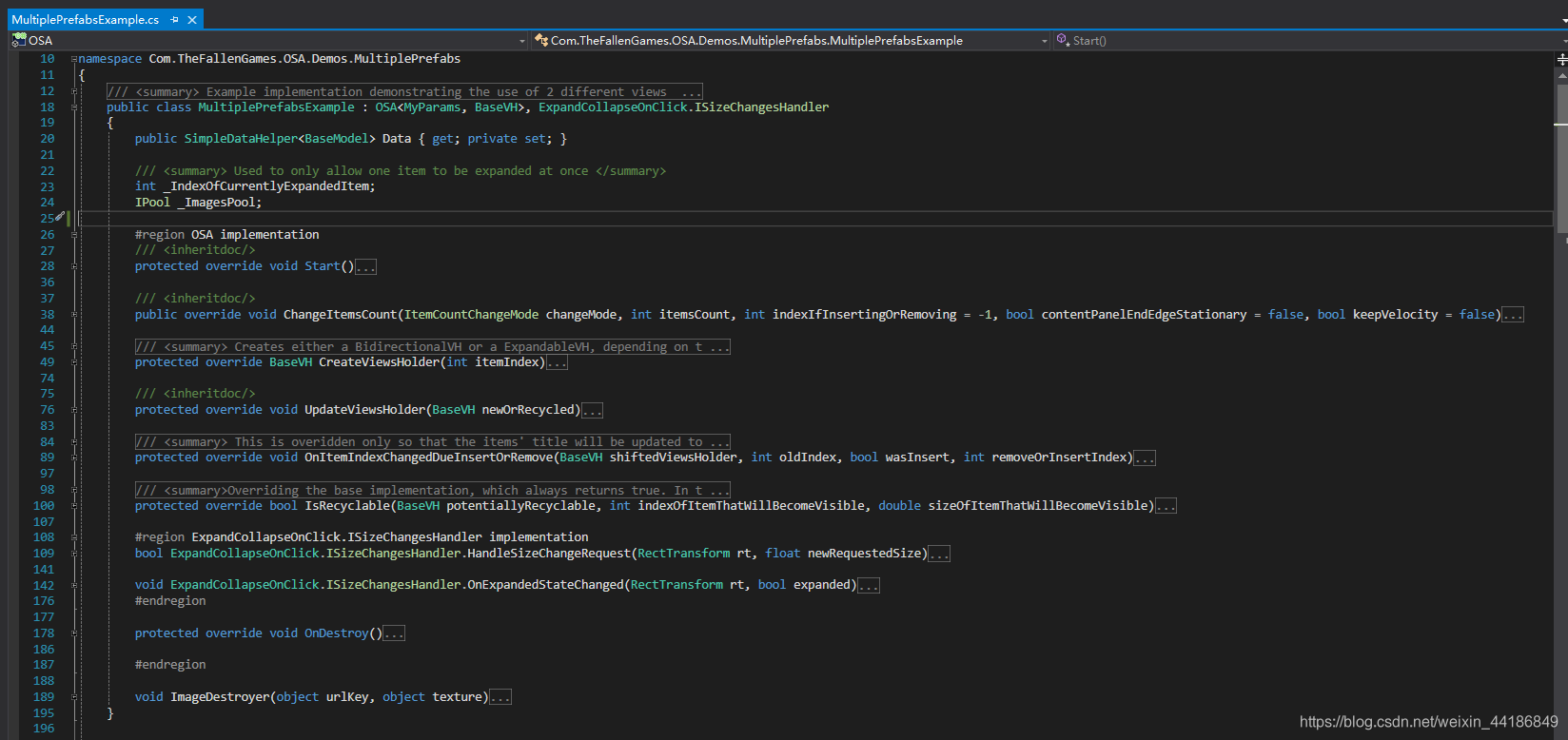
Task: Click the collapsed summary 'Example implementation demonstrating' comment
Action: (x=404, y=91)
